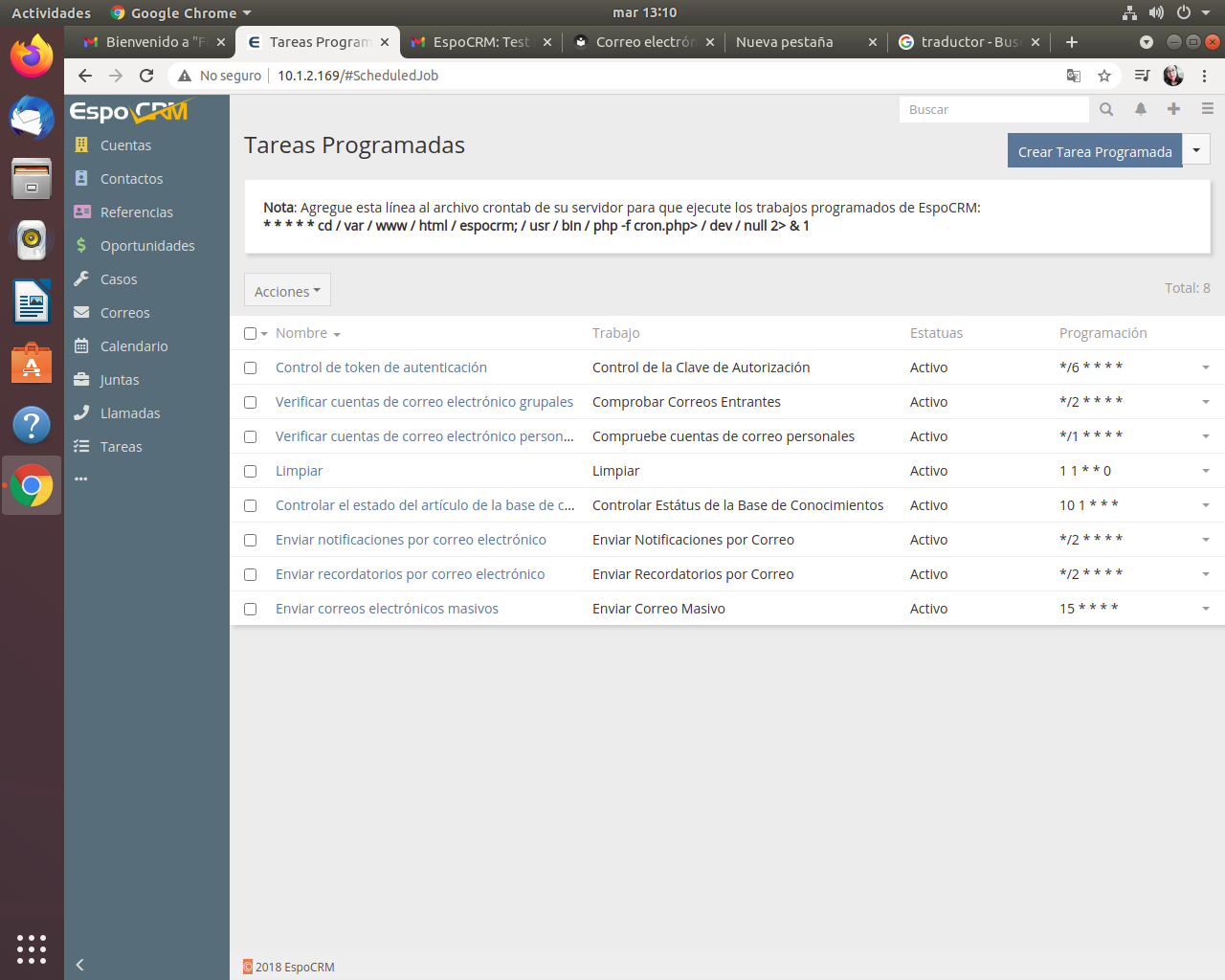The height and width of the screenshot is (980, 1225).
Task: Open Thunderbird from the Ubuntu dock
Action: [x=32, y=119]
